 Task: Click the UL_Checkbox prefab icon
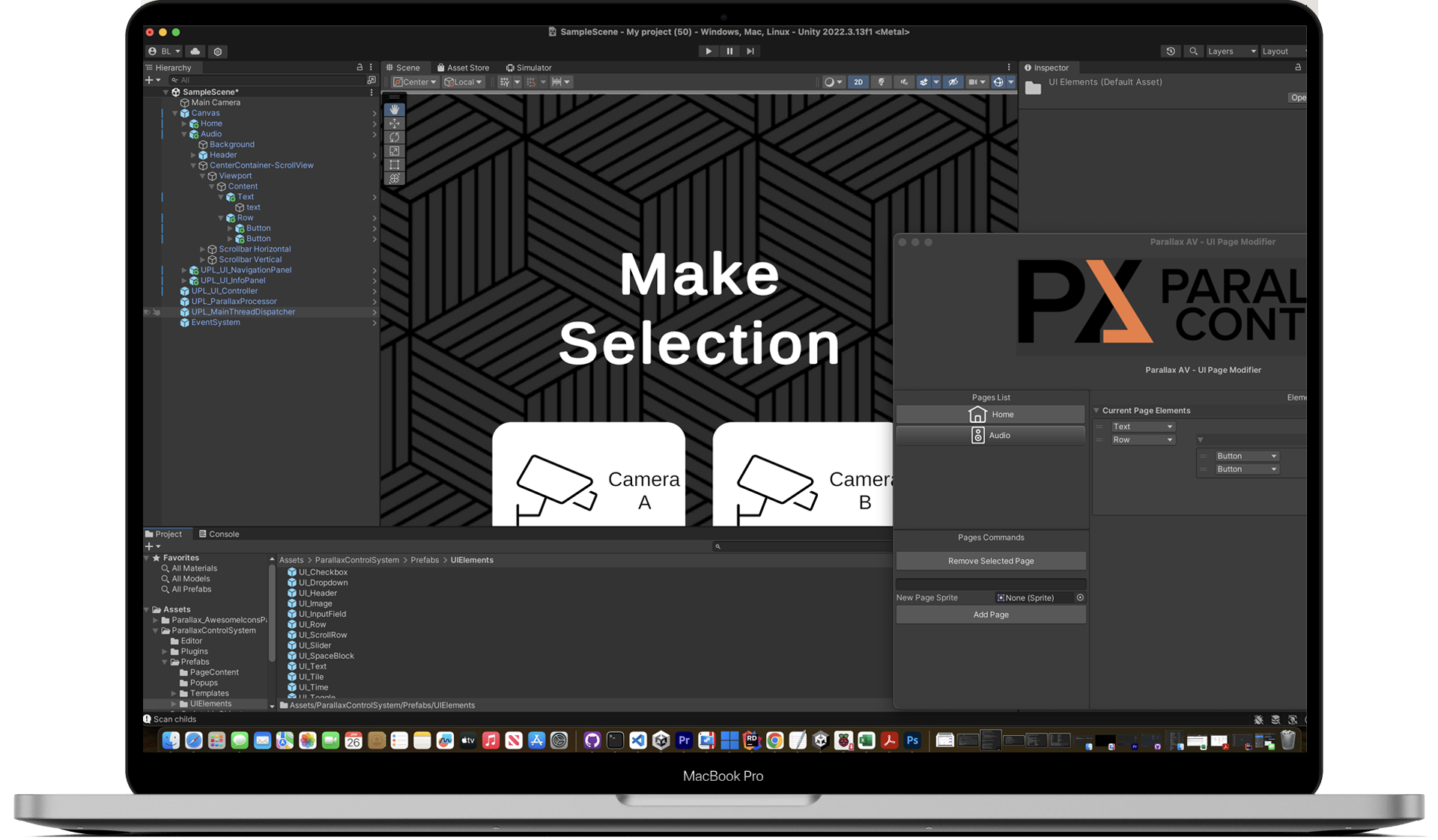[292, 571]
